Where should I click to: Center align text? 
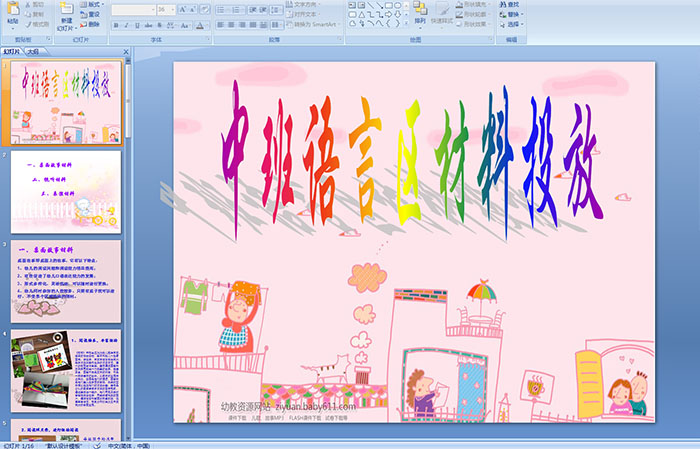[x=231, y=25]
